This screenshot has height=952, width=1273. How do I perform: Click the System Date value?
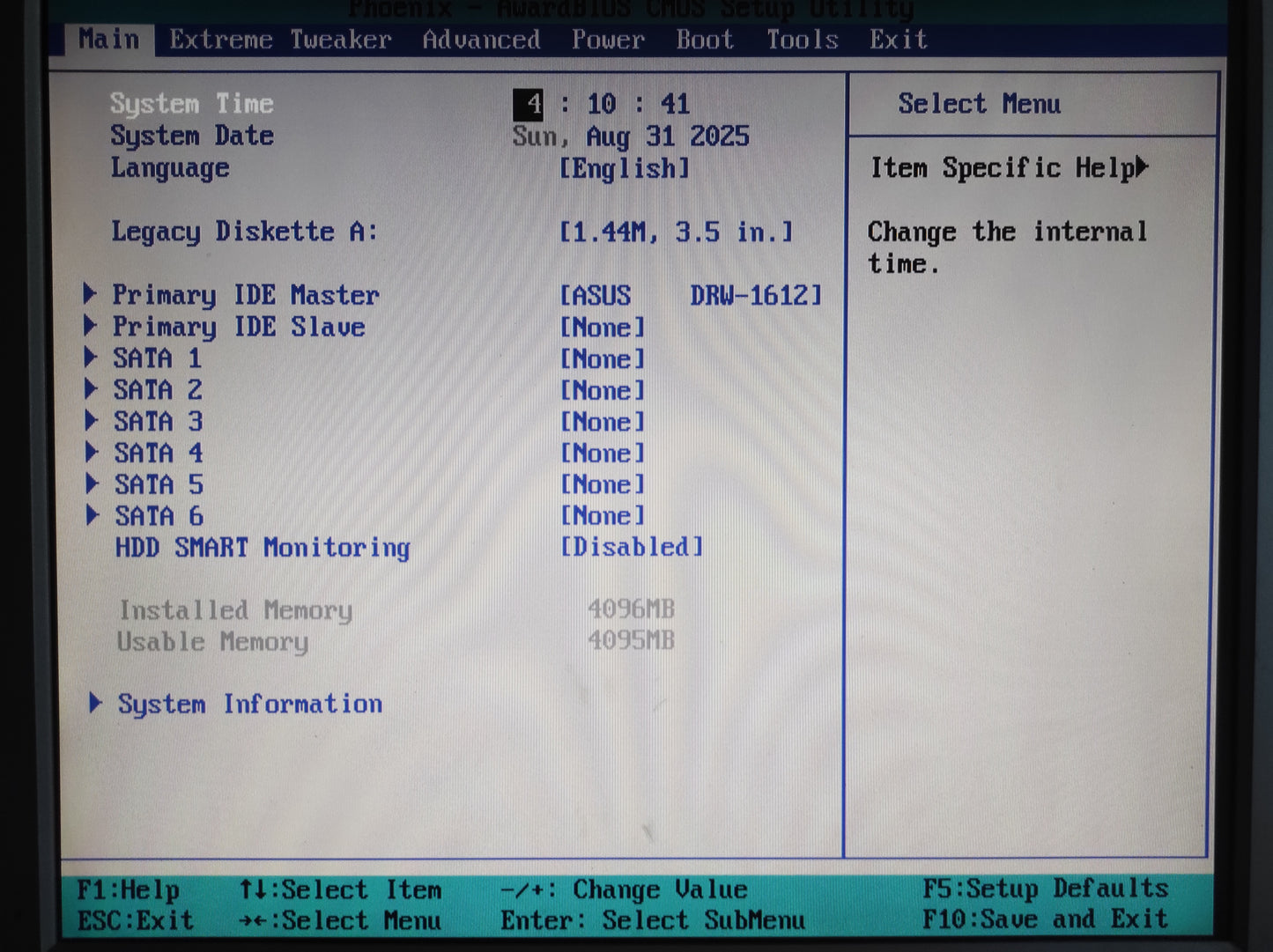[631, 137]
